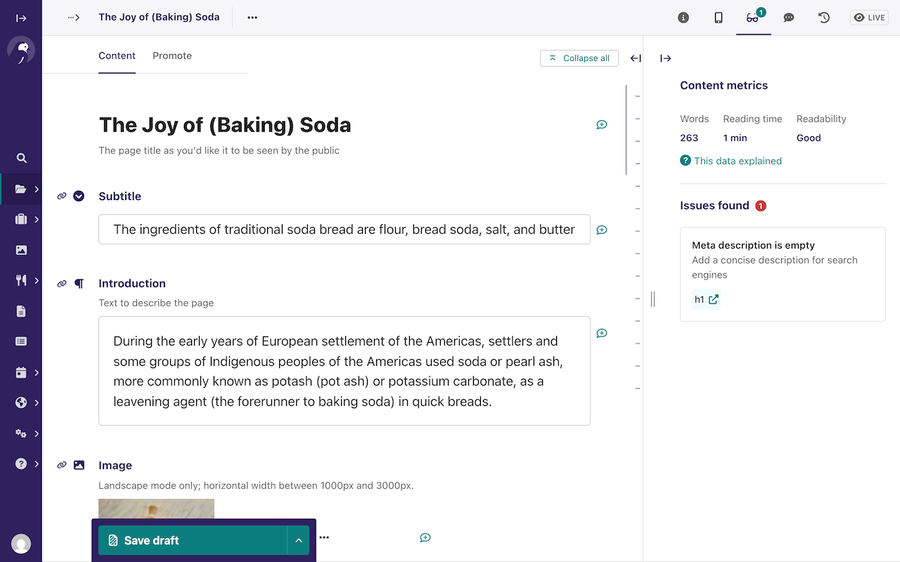Collapse the Introduction section pilcrow toggle
This screenshot has width=900, height=562.
tap(79, 284)
